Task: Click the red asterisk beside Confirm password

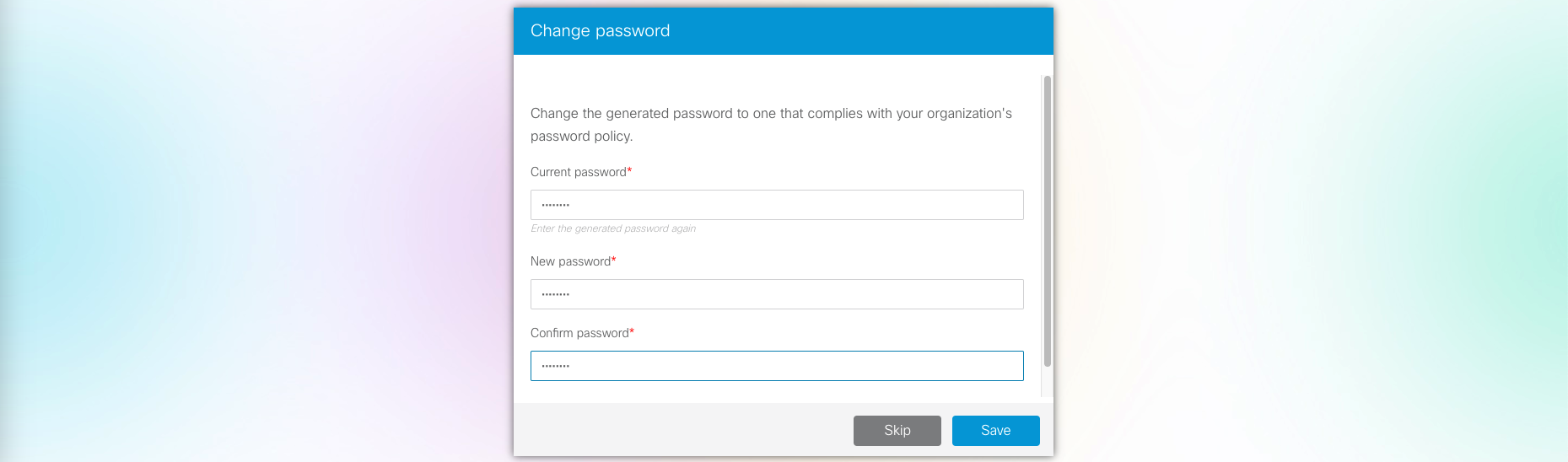Action: (632, 332)
